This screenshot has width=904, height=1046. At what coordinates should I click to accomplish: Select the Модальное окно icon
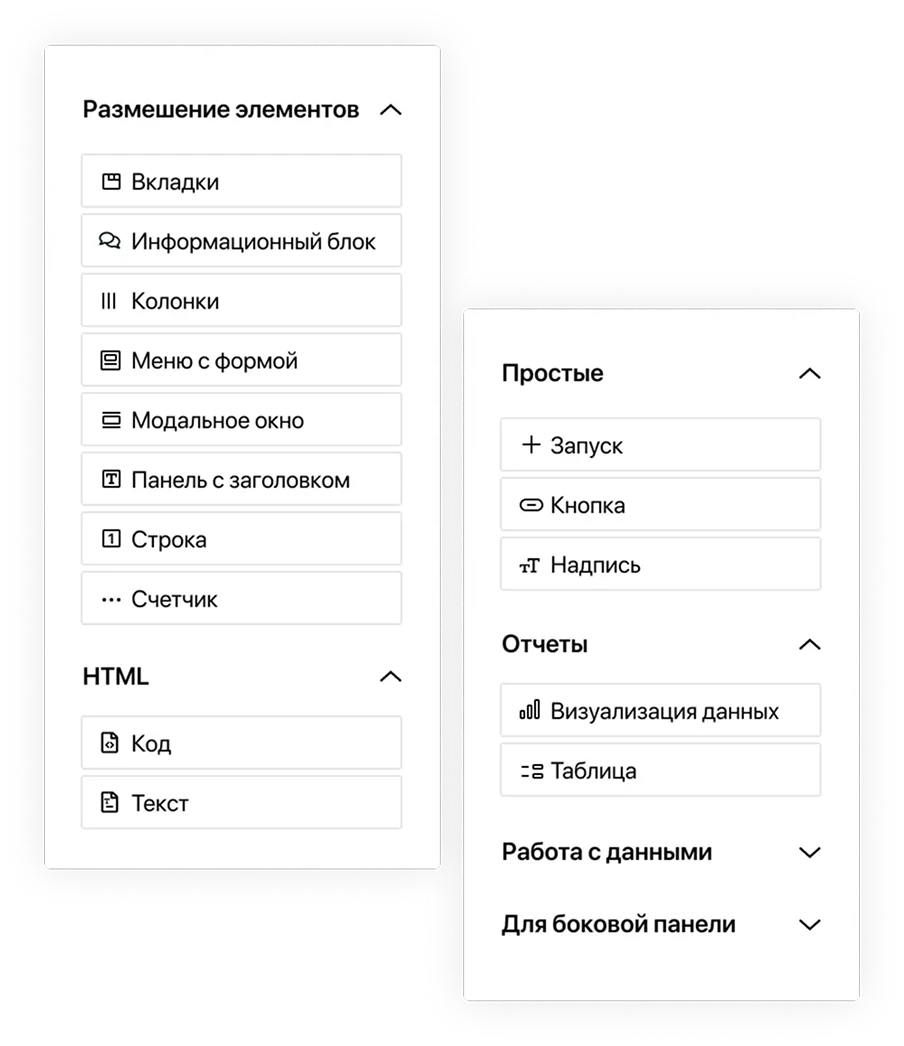[x=110, y=419]
